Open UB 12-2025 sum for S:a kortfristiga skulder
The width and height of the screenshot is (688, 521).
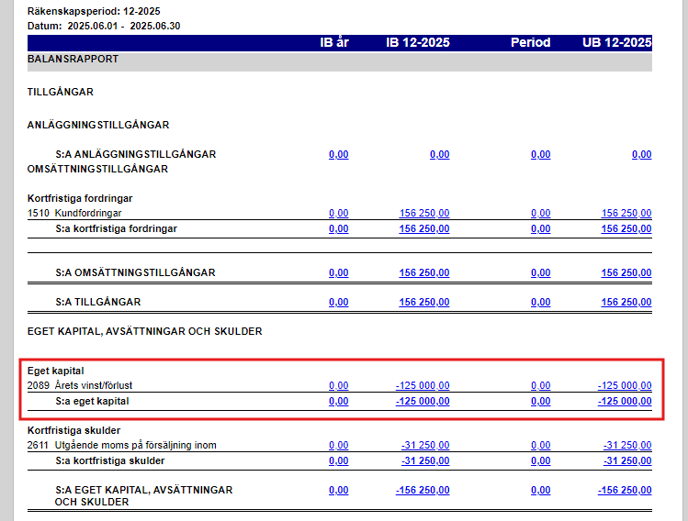coord(627,461)
